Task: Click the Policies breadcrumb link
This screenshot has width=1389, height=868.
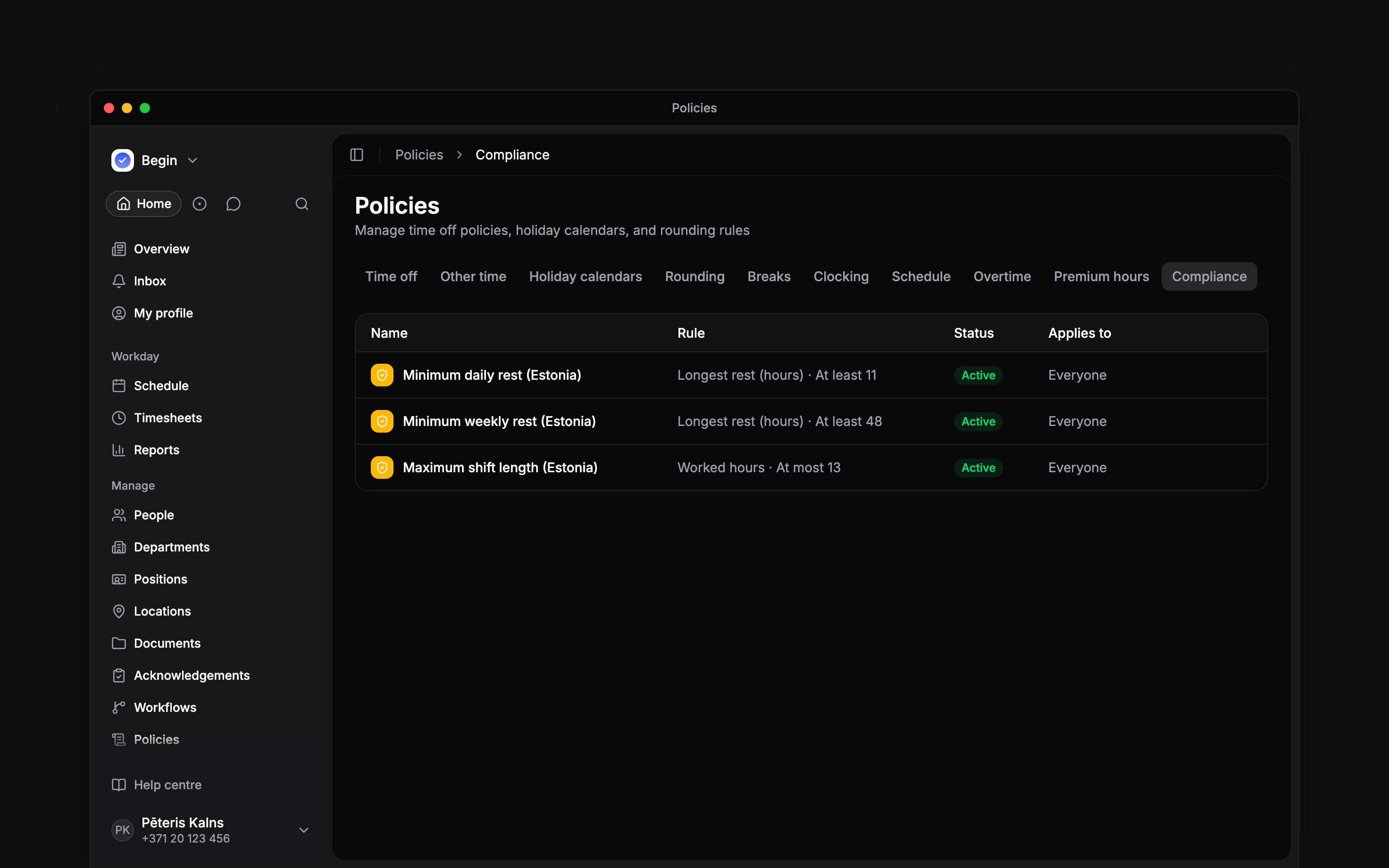Action: tap(419, 155)
